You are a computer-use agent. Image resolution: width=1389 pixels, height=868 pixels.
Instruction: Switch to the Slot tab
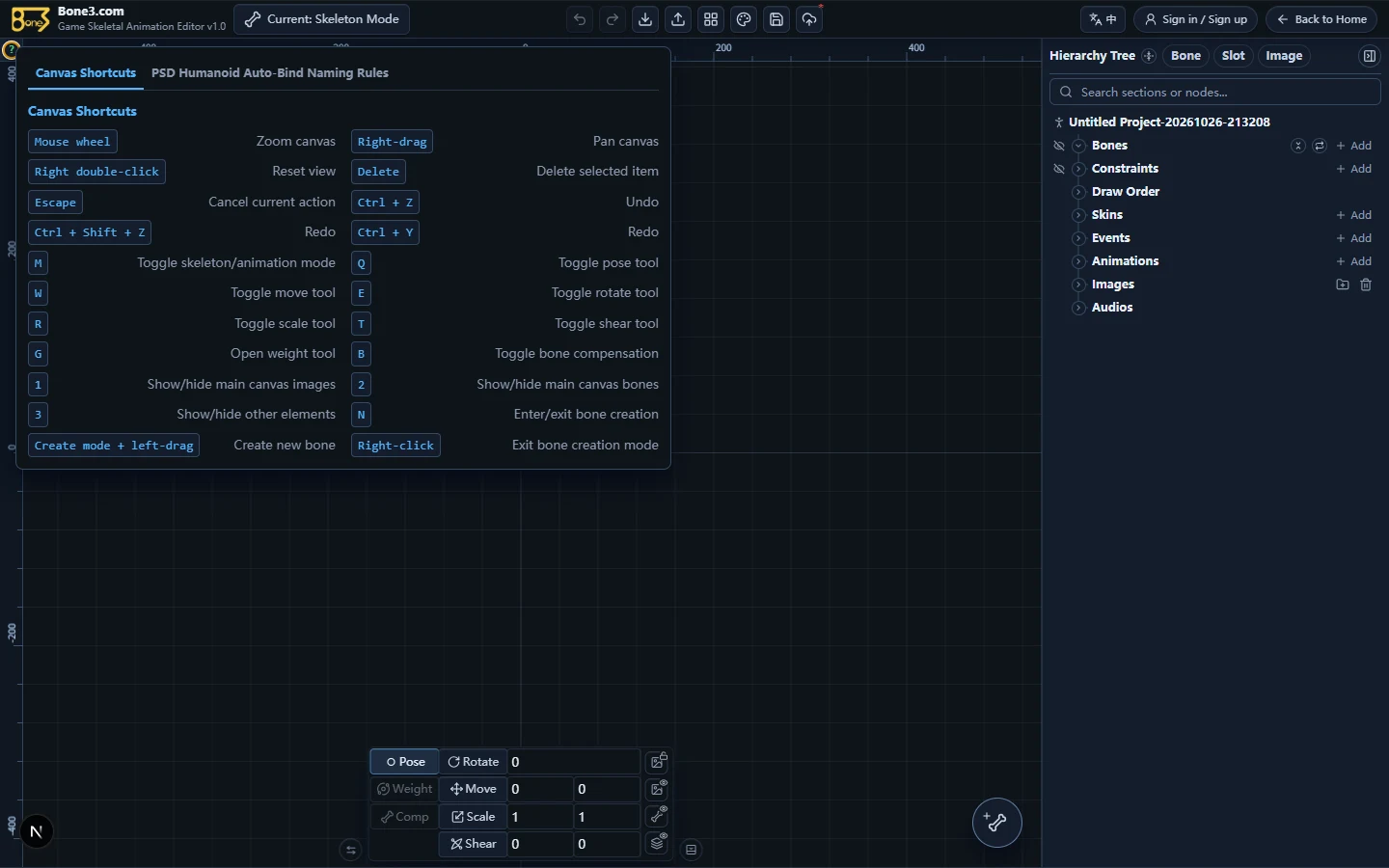pyautogui.click(x=1233, y=56)
